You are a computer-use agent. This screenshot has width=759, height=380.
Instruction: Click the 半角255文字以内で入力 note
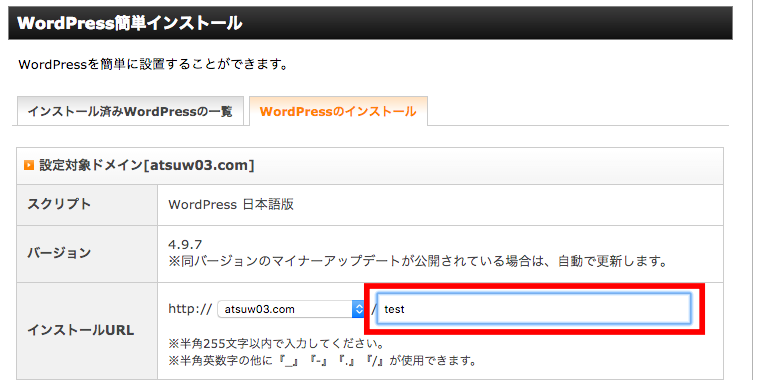[x=276, y=344]
